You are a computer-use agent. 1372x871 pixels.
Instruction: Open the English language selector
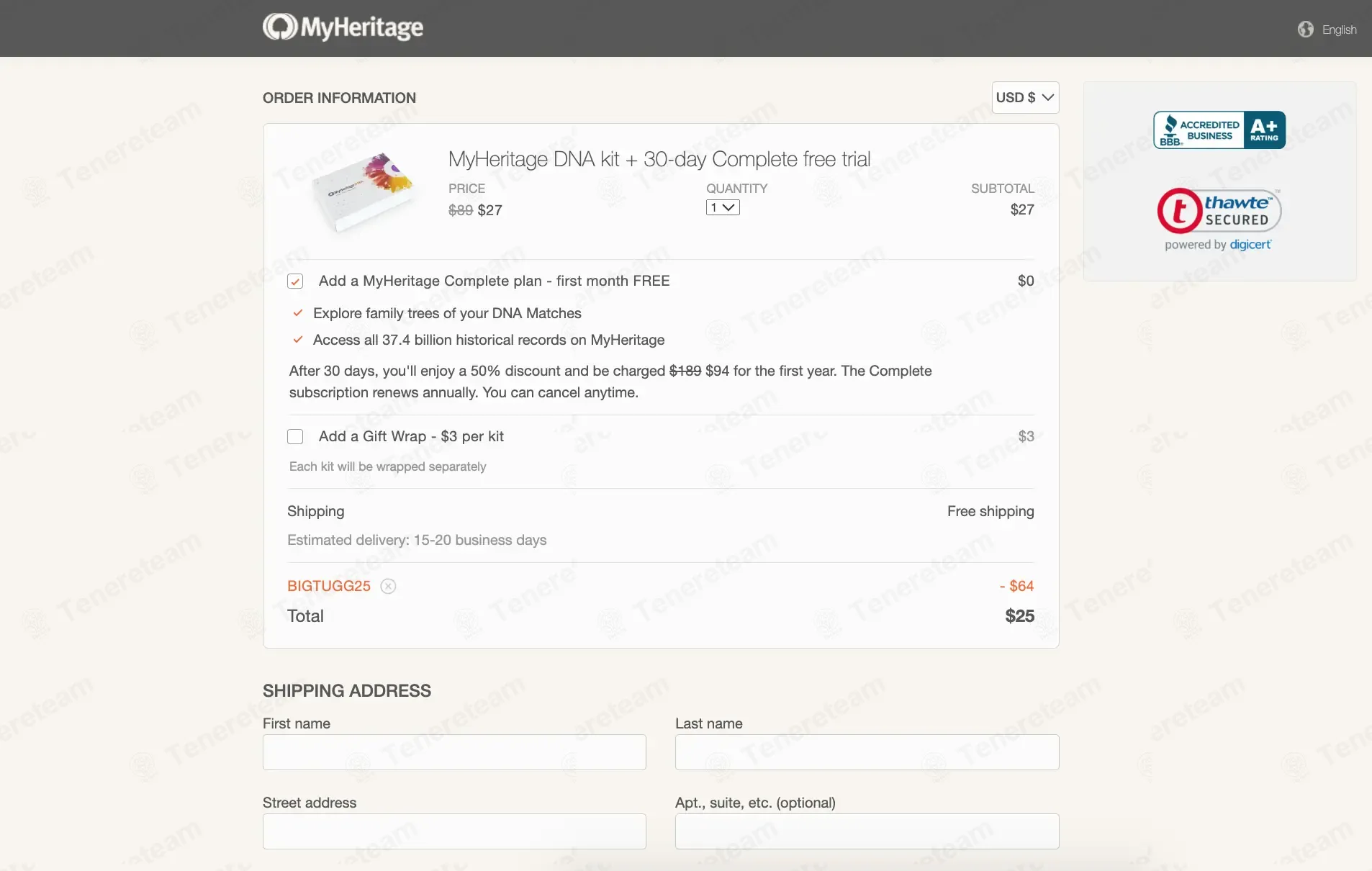1339,30
